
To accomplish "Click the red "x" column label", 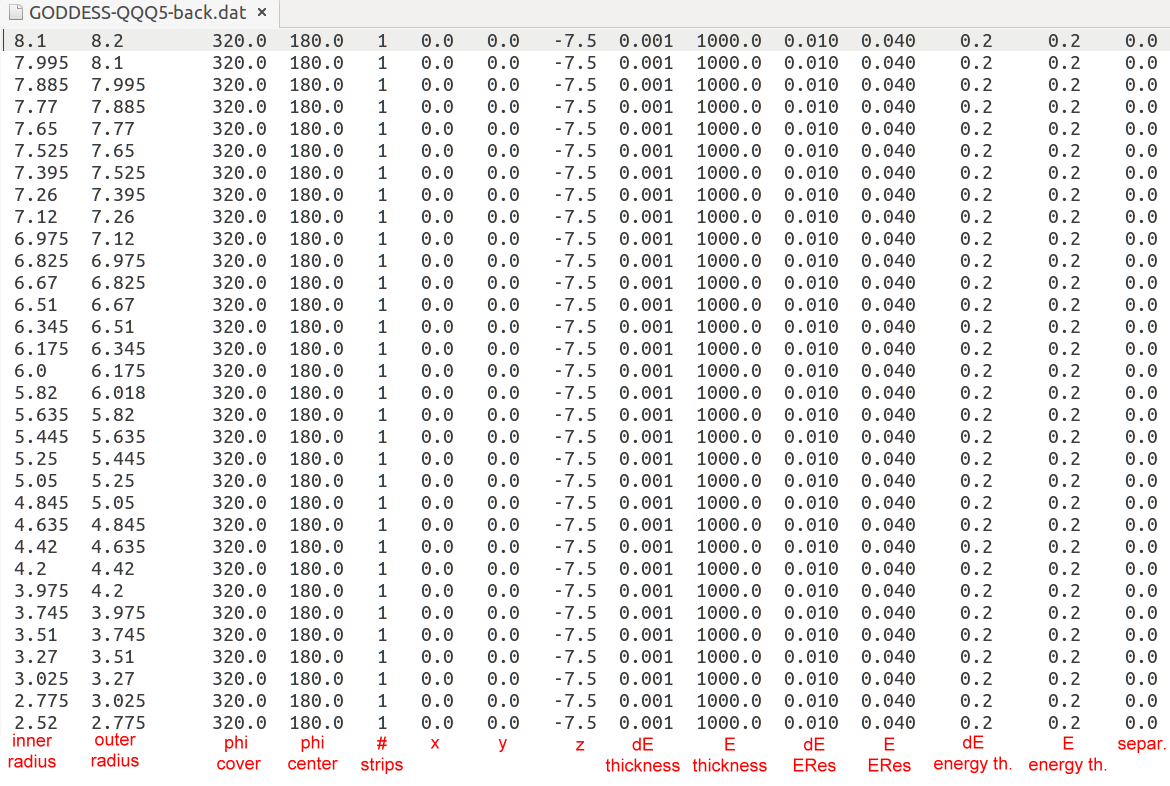I will (435, 744).
